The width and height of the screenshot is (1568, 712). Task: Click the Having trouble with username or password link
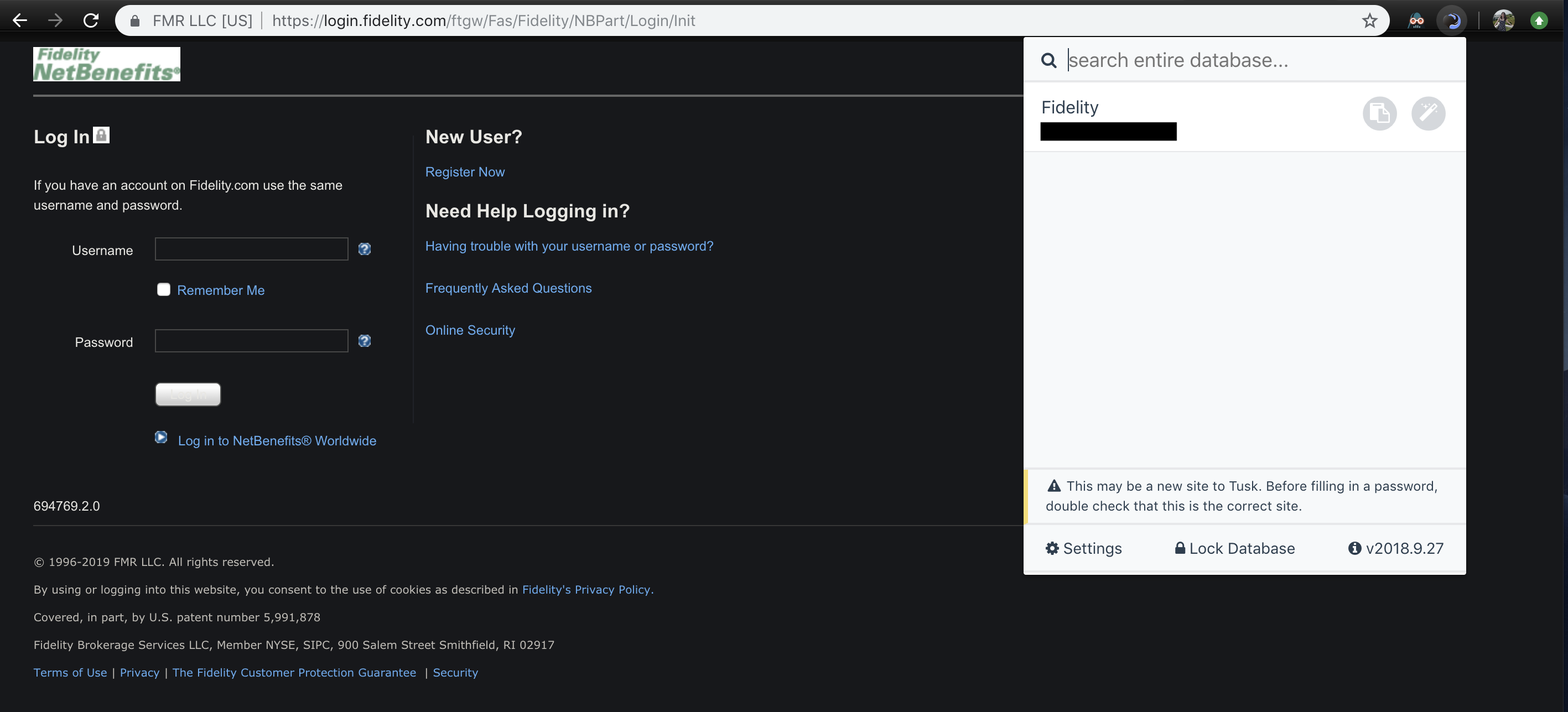point(569,246)
